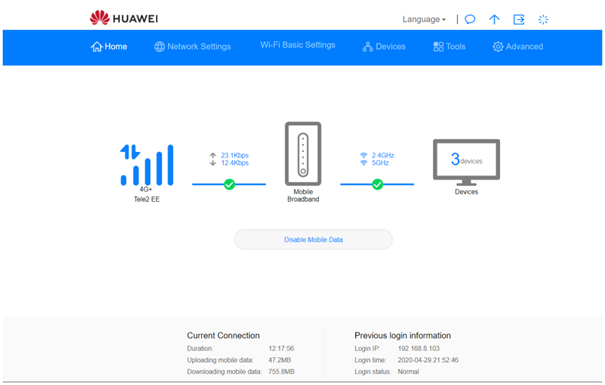Click the update up-arrow icon
Image resolution: width=605 pixels, height=385 pixels.
(494, 19)
